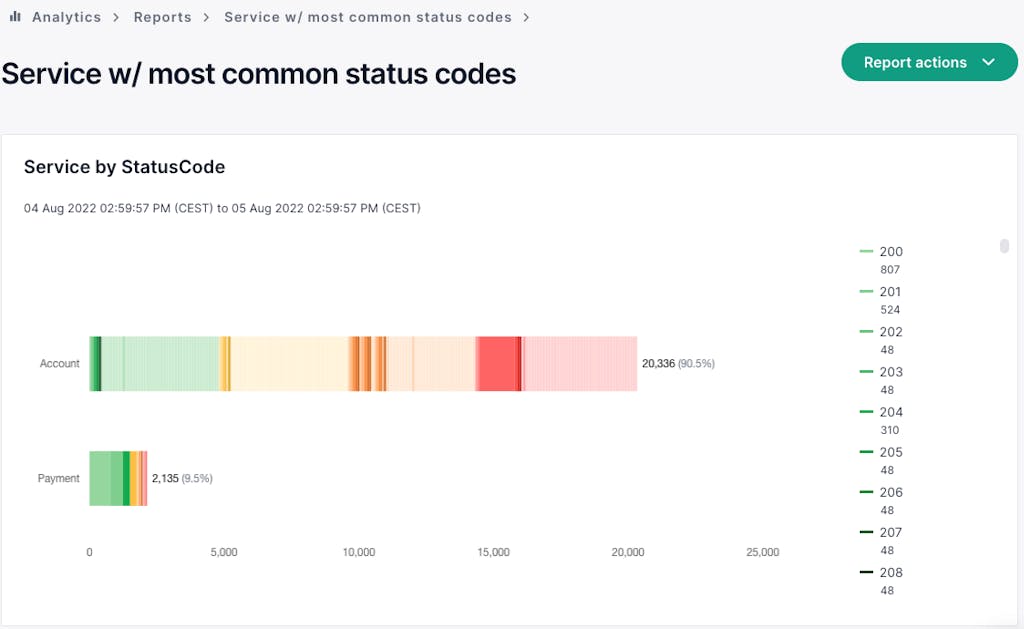Go to the Reports breadcrumb
This screenshot has width=1024, height=629.
click(x=163, y=17)
